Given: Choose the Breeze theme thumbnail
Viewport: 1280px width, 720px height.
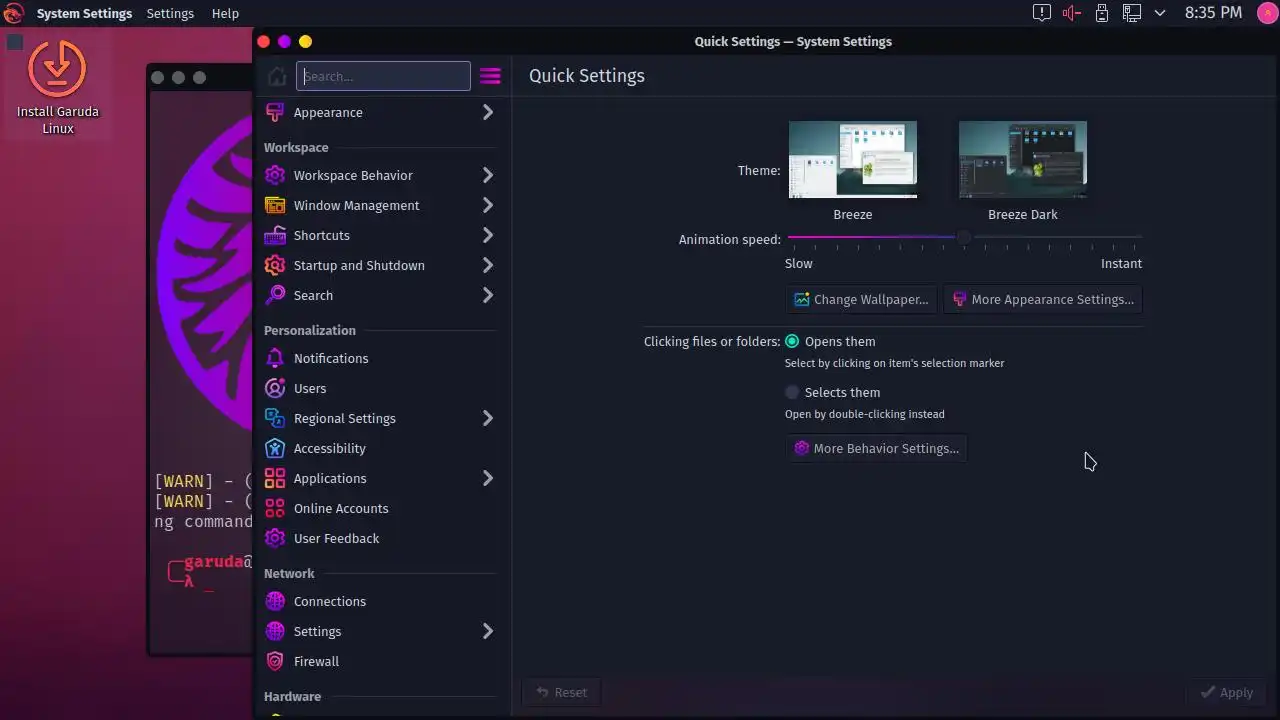Looking at the screenshot, I should pos(852,159).
